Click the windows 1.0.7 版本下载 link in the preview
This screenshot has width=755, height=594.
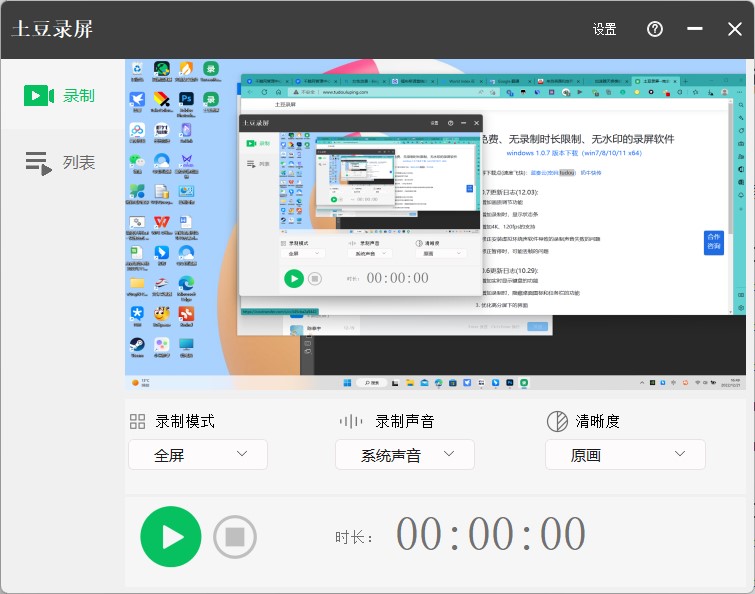tap(574, 153)
